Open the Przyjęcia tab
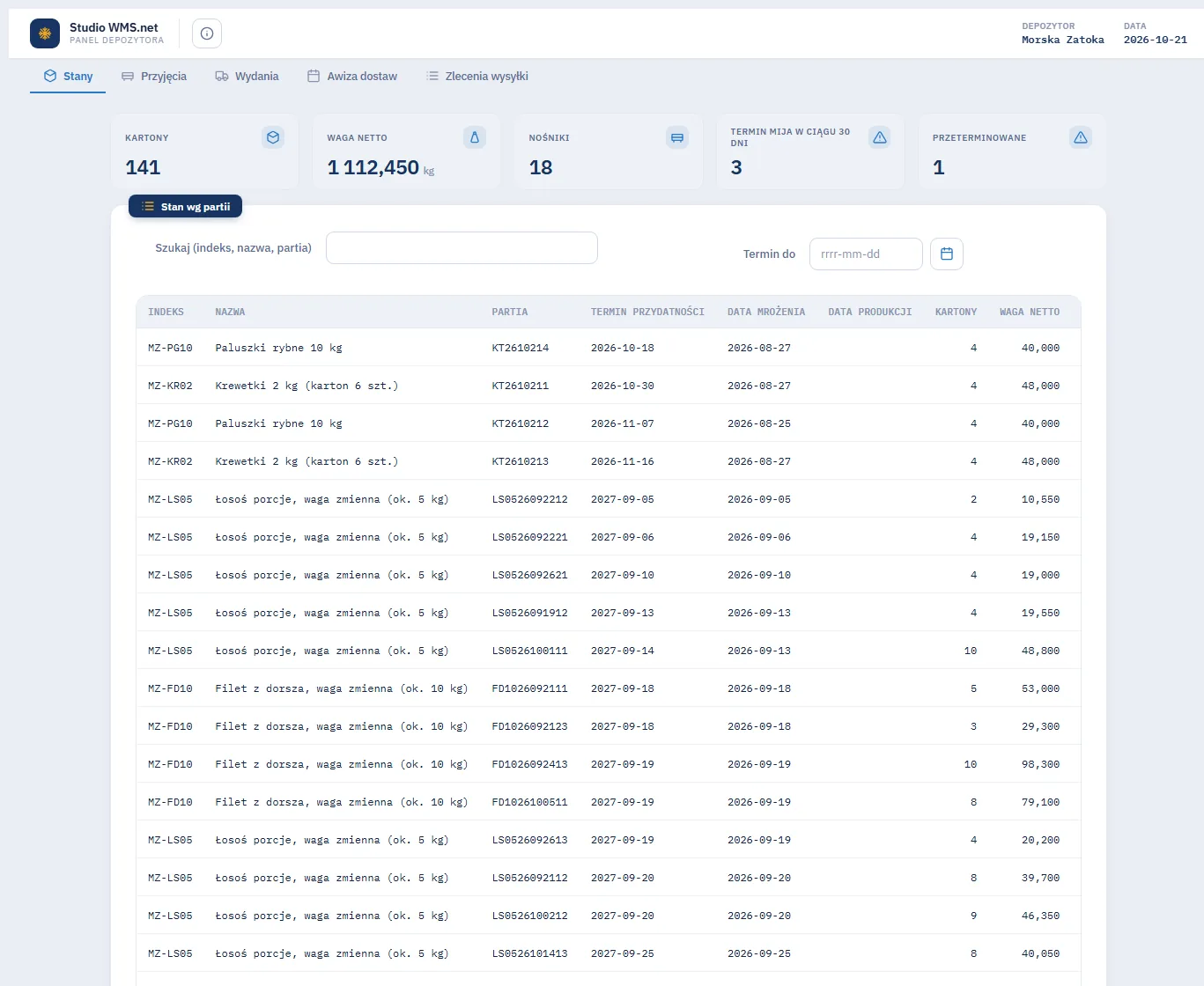Screen dimensions: 1204x986 (x=154, y=77)
